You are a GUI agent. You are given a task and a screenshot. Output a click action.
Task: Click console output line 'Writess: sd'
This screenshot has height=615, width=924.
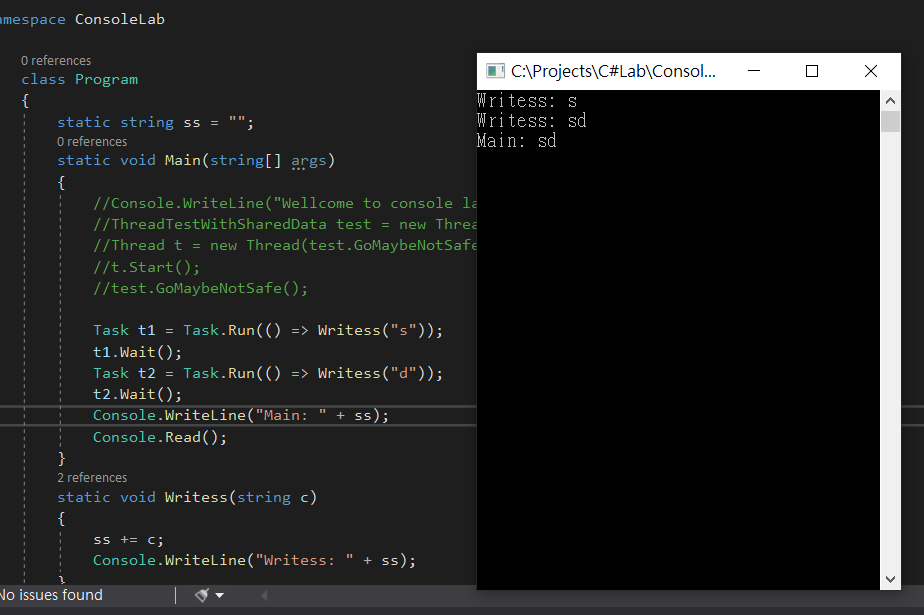tap(532, 121)
